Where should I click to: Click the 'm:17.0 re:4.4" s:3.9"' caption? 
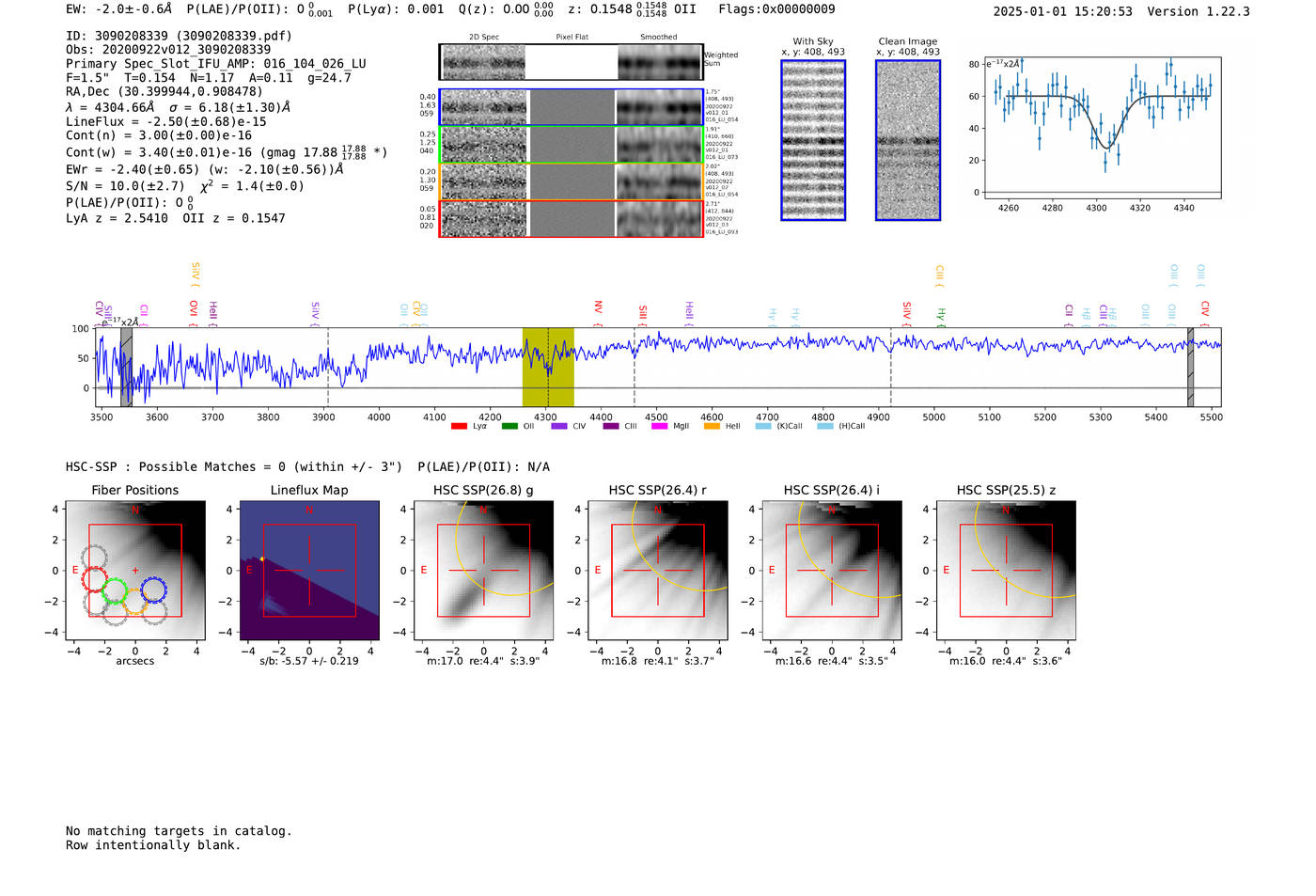point(483,661)
